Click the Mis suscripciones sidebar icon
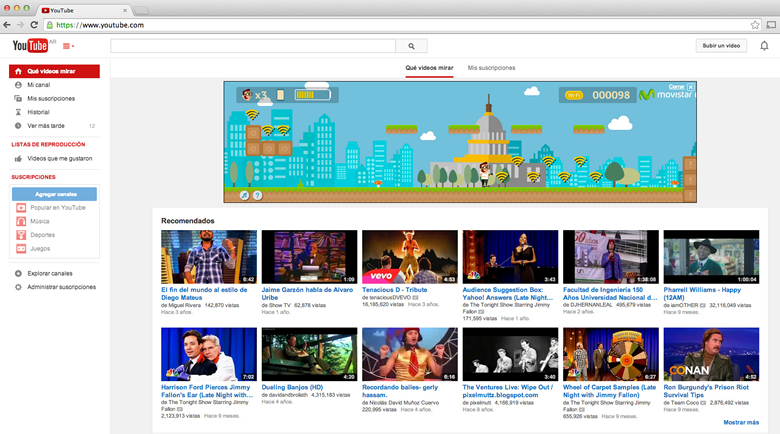Screen dimensions: 780x434 (18, 99)
